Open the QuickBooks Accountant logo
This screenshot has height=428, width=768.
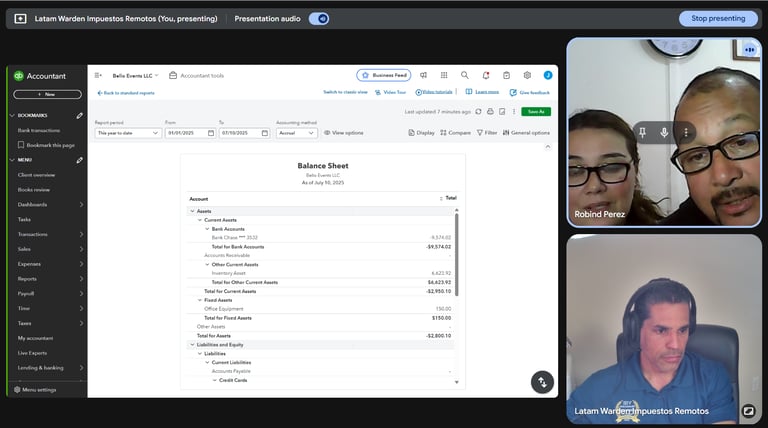(40, 76)
